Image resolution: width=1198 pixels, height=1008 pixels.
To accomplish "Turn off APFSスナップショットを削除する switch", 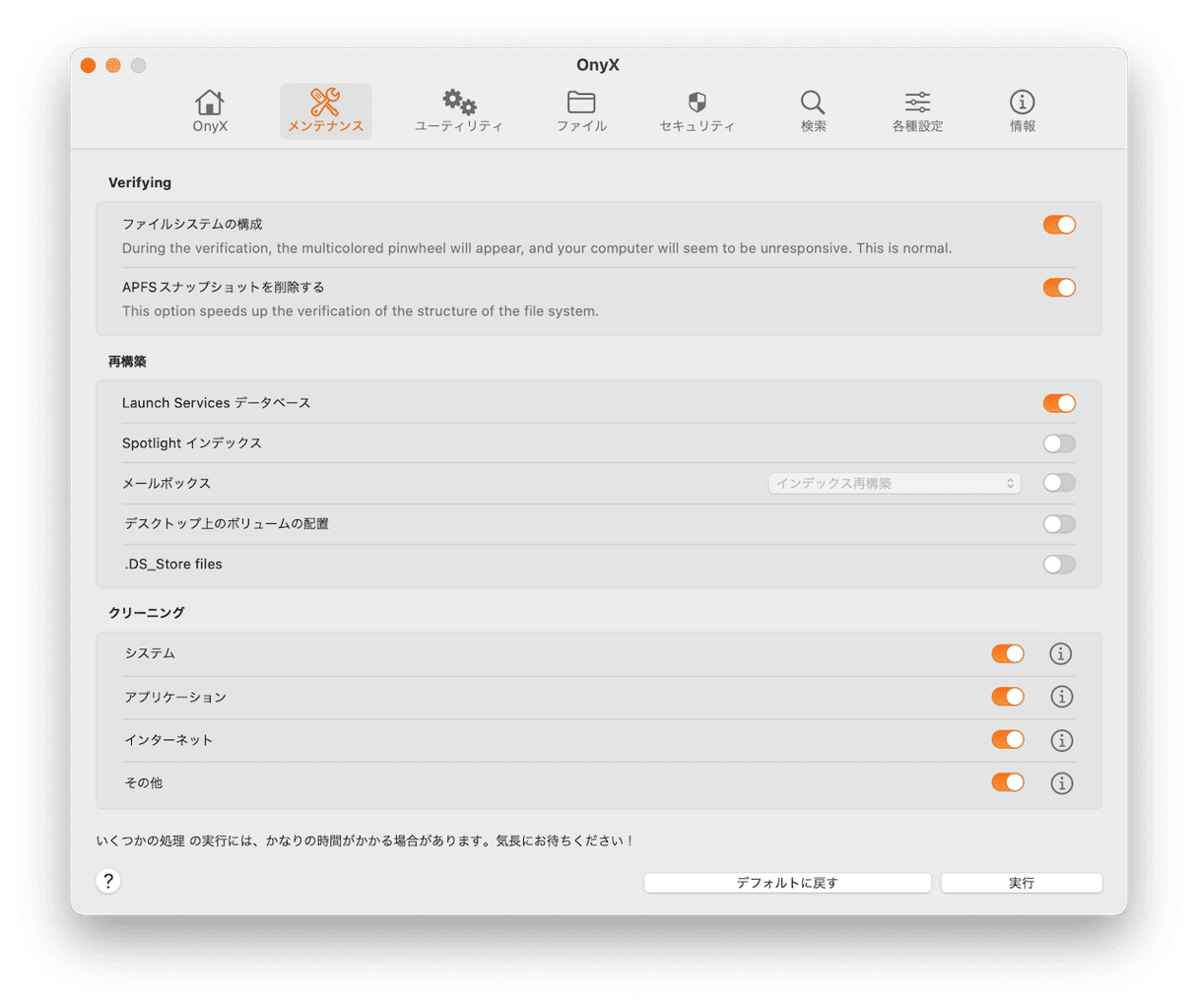I will [x=1059, y=288].
